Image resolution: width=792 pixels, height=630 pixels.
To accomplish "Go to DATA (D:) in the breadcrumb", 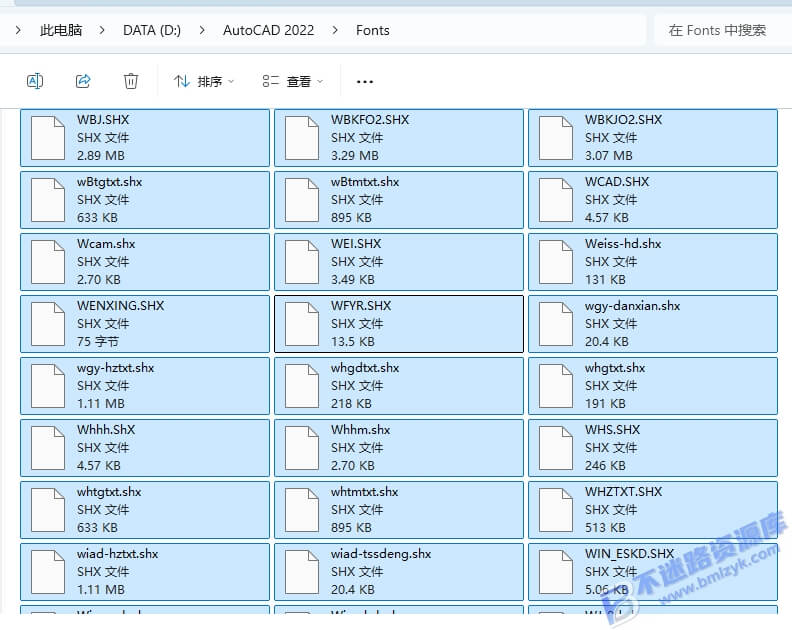I will pyautogui.click(x=152, y=30).
